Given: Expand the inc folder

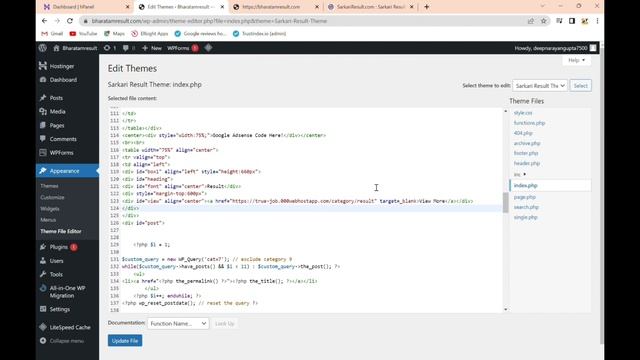Looking at the screenshot, I should point(520,174).
